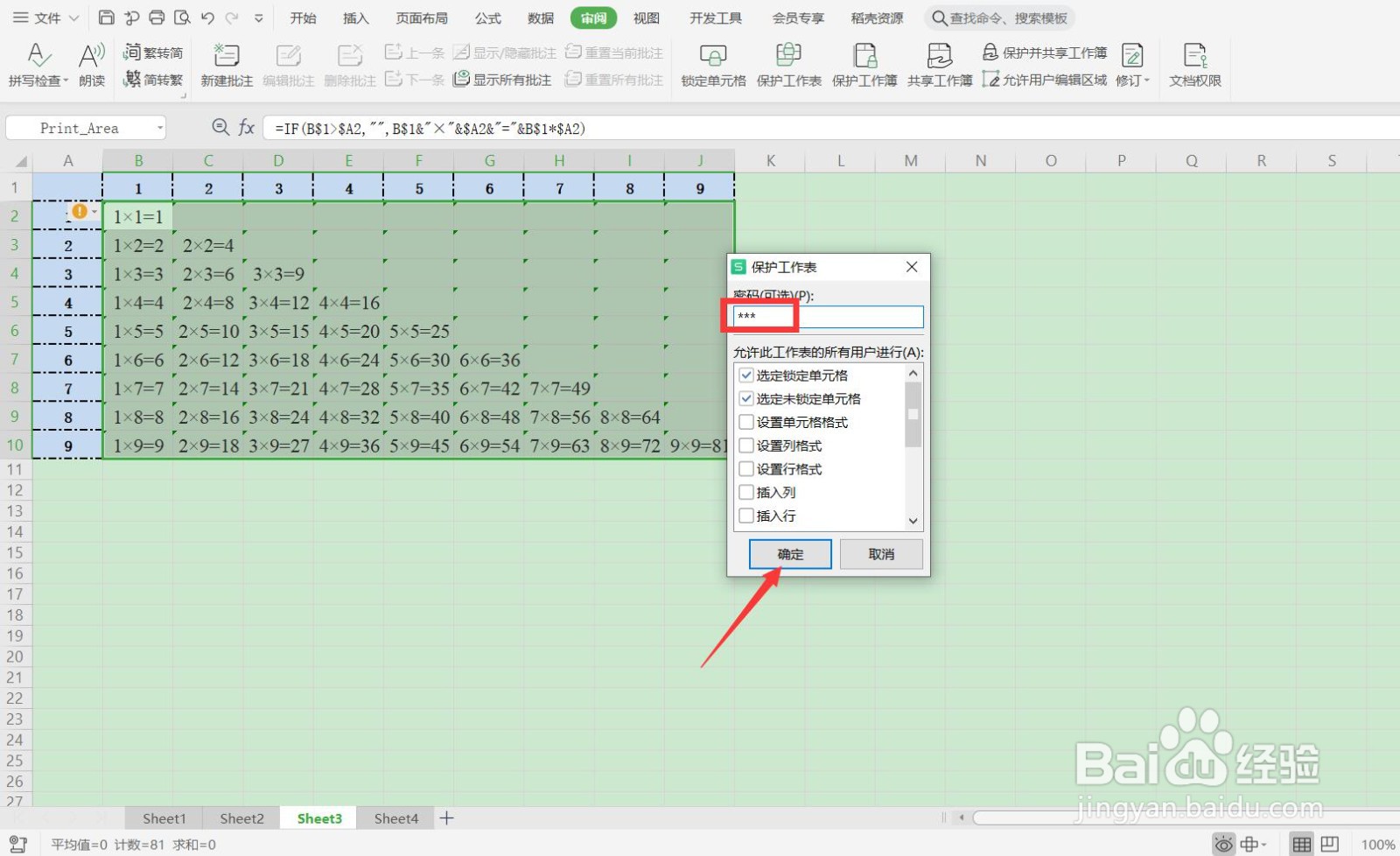Click the eye protection mode icon in status bar
The image size is (1400, 856).
pyautogui.click(x=1223, y=845)
